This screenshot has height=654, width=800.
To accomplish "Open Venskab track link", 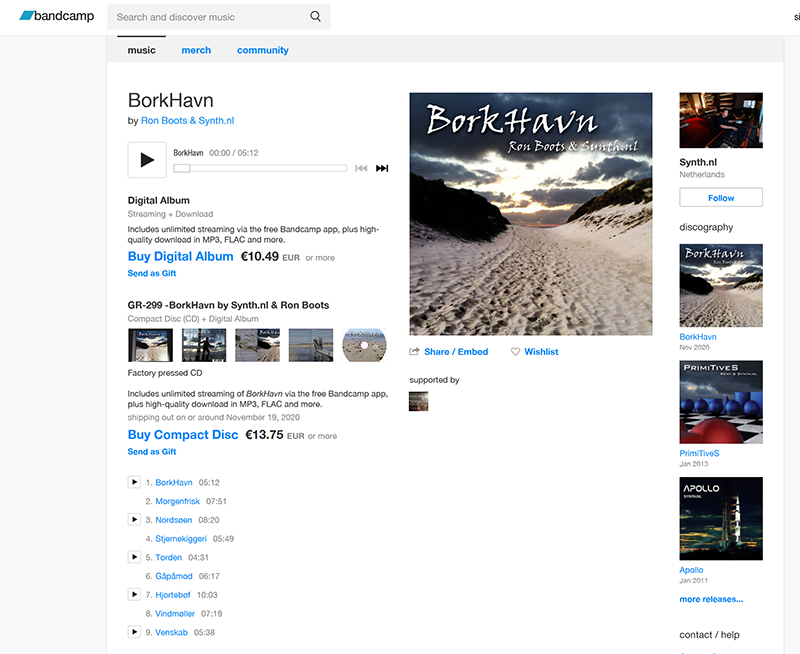I will coord(171,633).
